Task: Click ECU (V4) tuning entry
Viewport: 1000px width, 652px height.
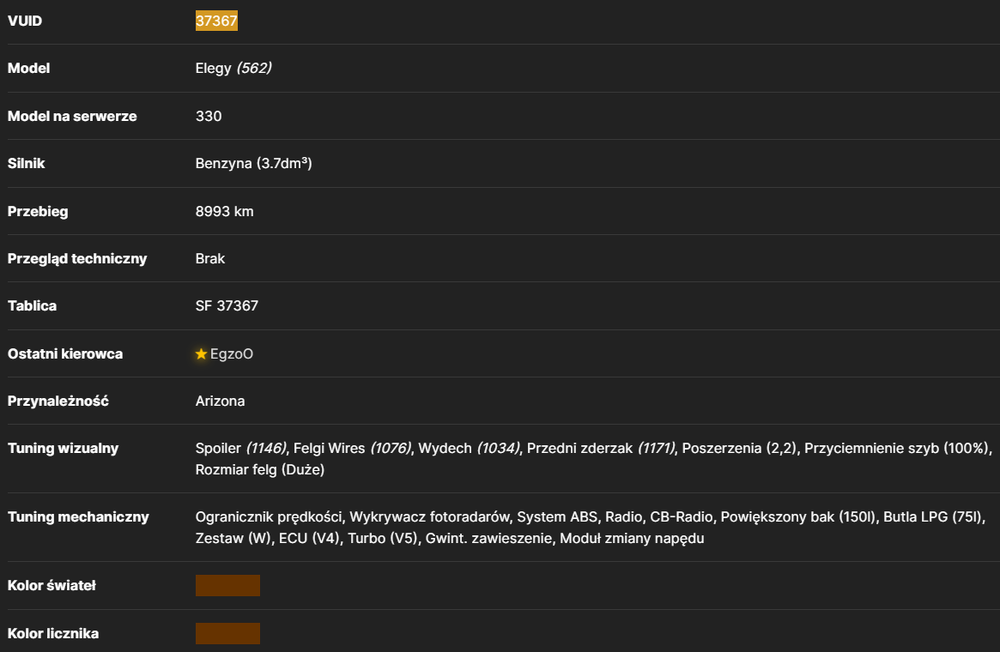Action: 309,538
